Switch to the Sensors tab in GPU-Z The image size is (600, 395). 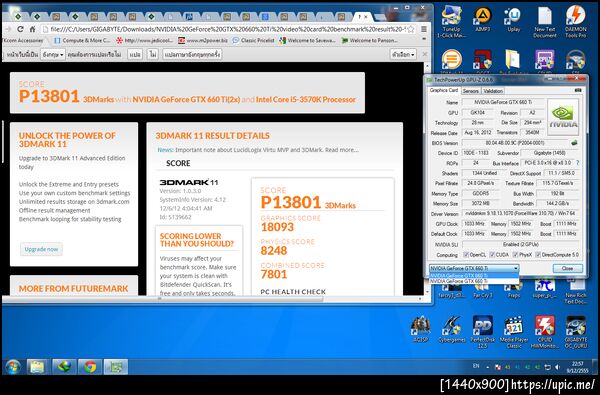pyautogui.click(x=470, y=91)
